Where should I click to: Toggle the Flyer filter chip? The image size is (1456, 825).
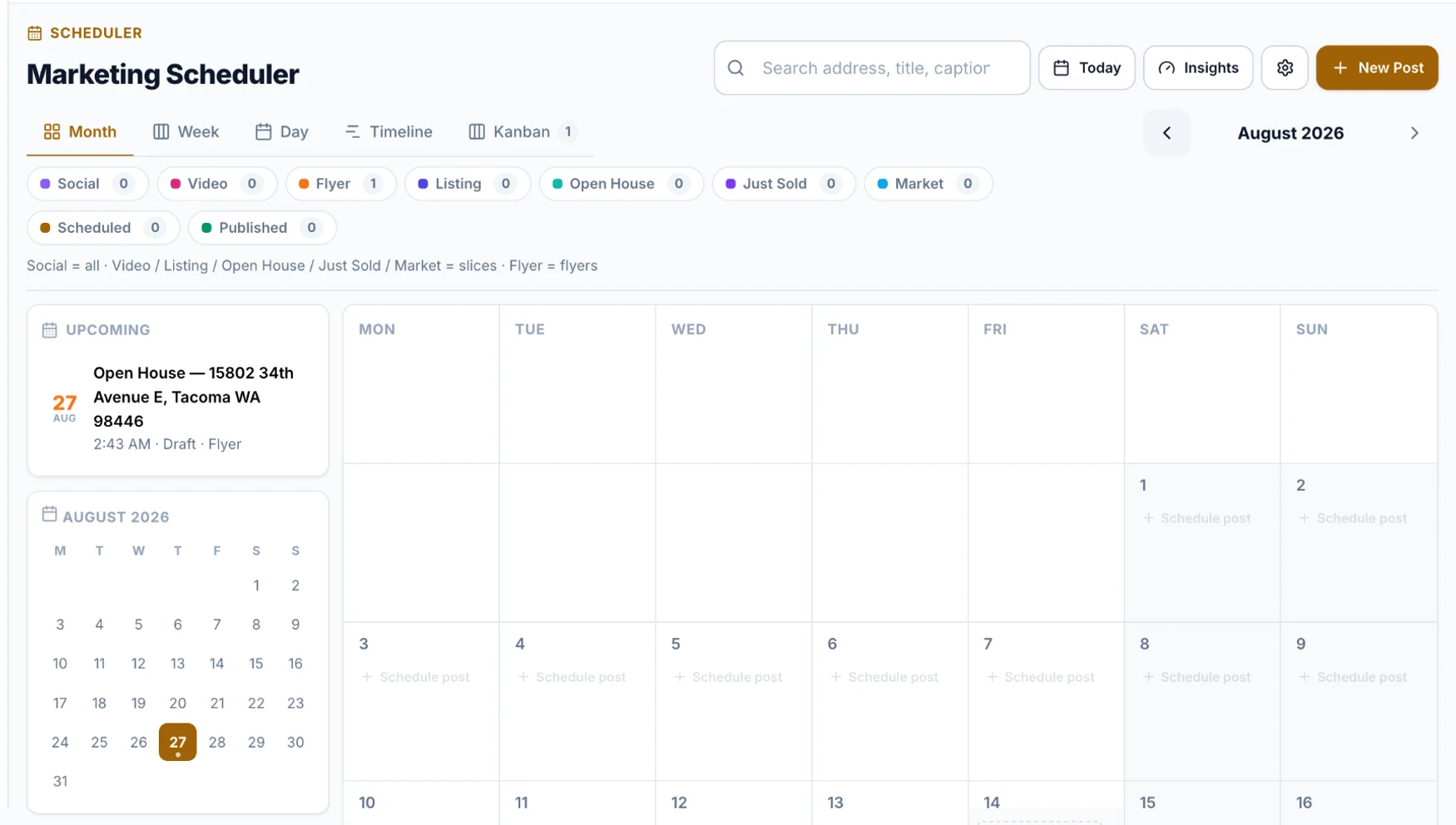340,184
